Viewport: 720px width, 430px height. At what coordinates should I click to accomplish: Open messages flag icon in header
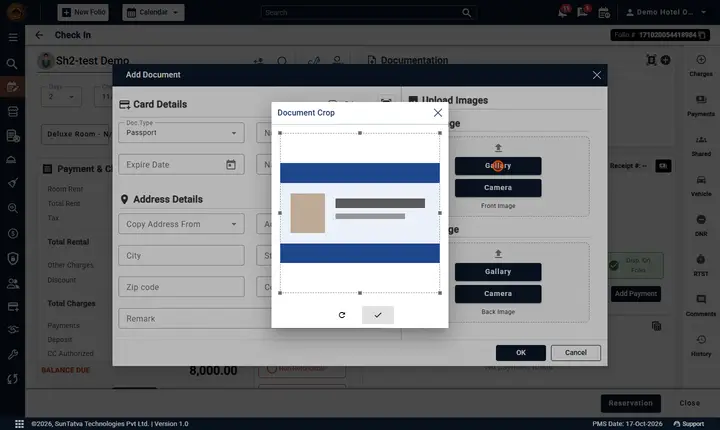(x=583, y=12)
